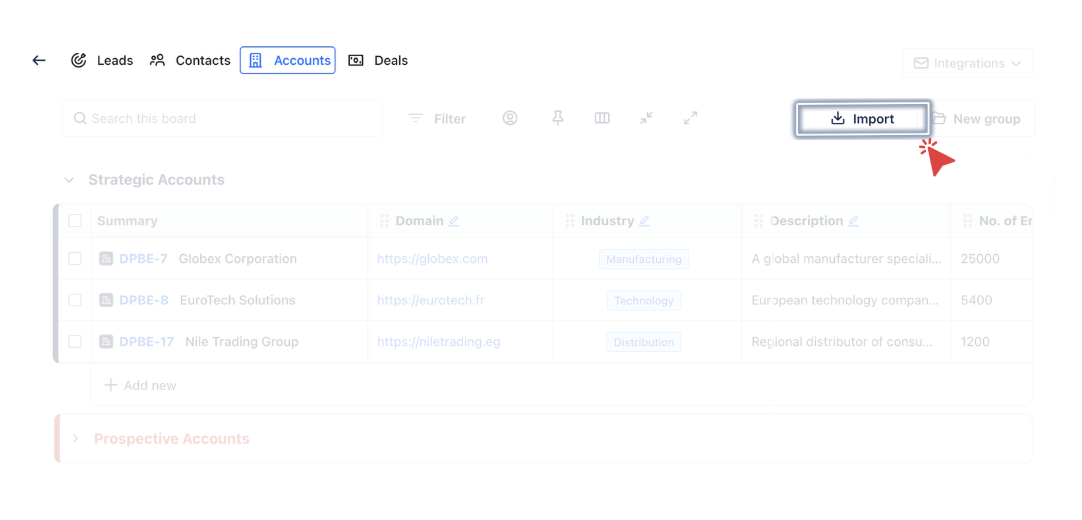
Task: Click the person filter icon
Action: click(x=510, y=118)
